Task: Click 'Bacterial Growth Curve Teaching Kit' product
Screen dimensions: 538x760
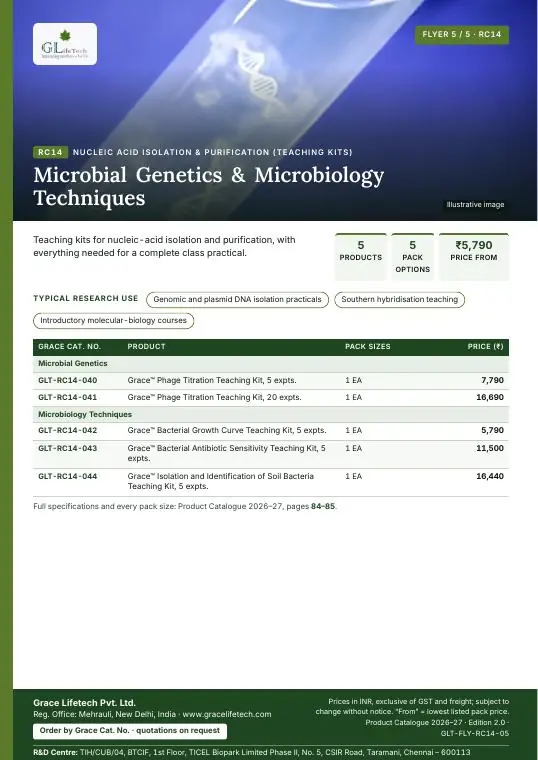Action: (x=227, y=430)
